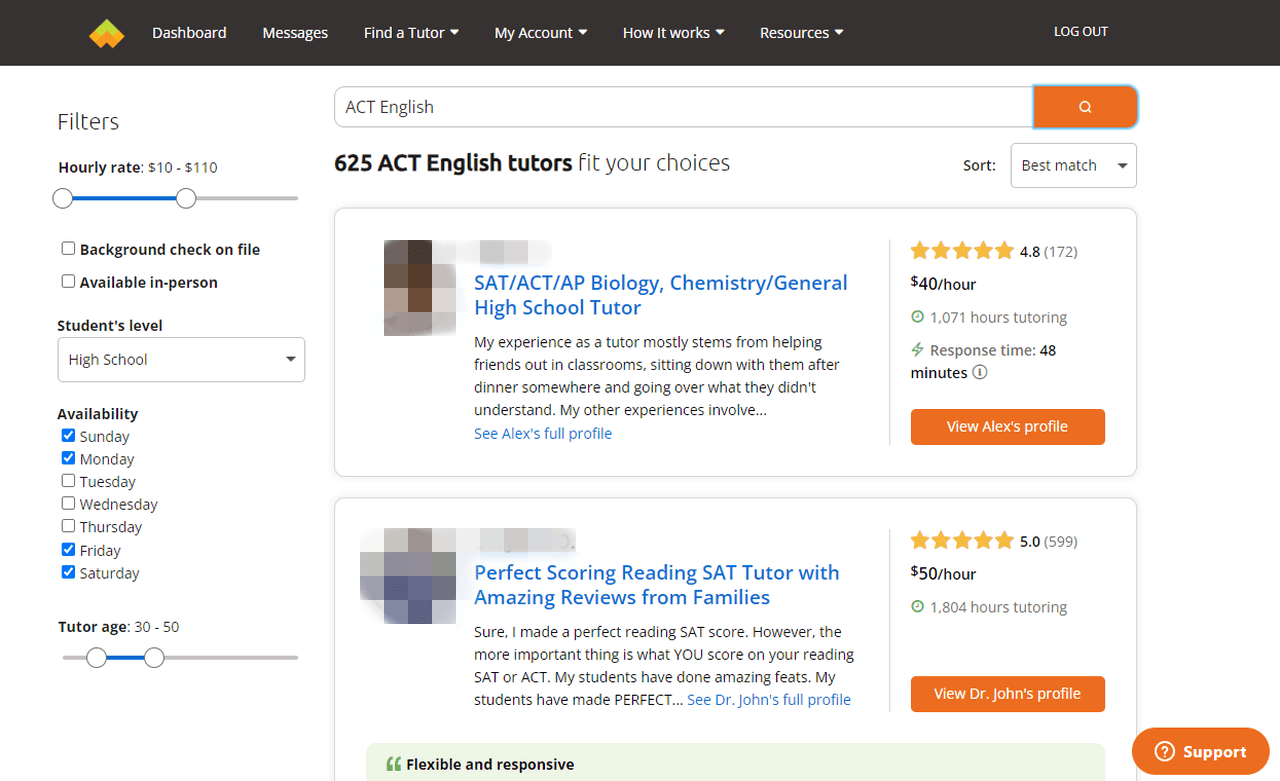Enable the Background check on file filter
The image size is (1280, 781).
tap(68, 247)
